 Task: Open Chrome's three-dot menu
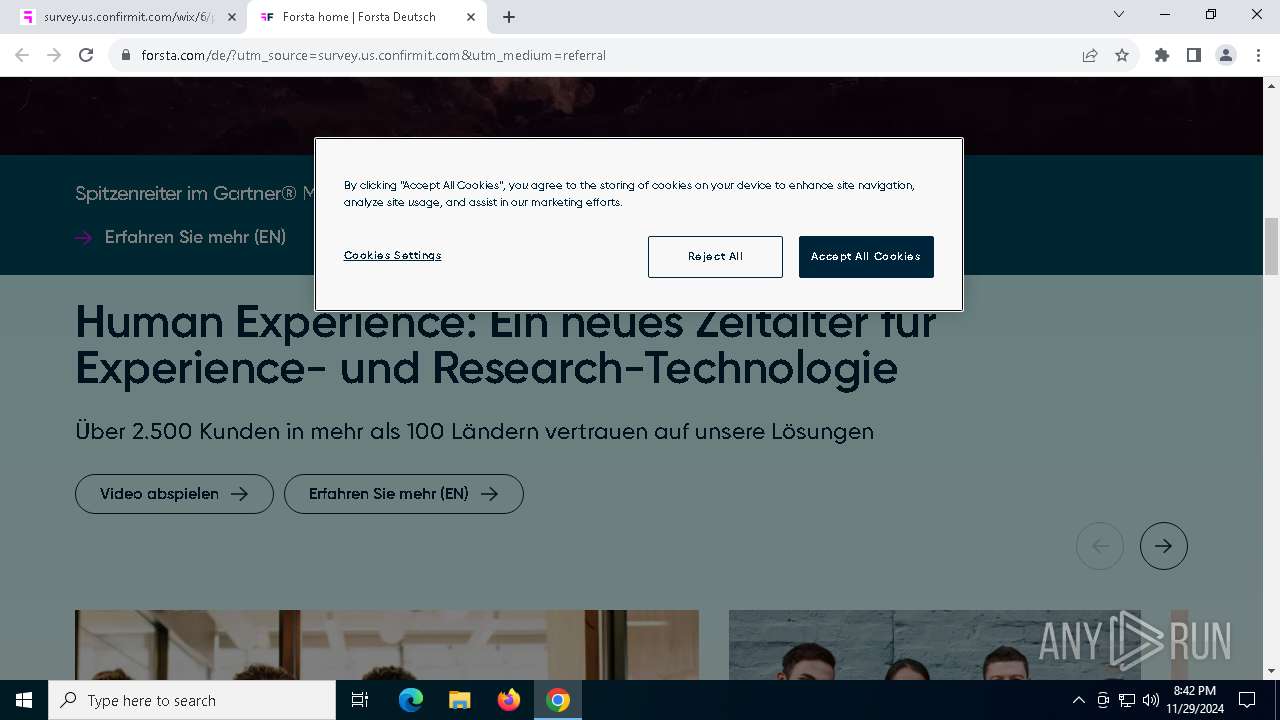point(1257,55)
